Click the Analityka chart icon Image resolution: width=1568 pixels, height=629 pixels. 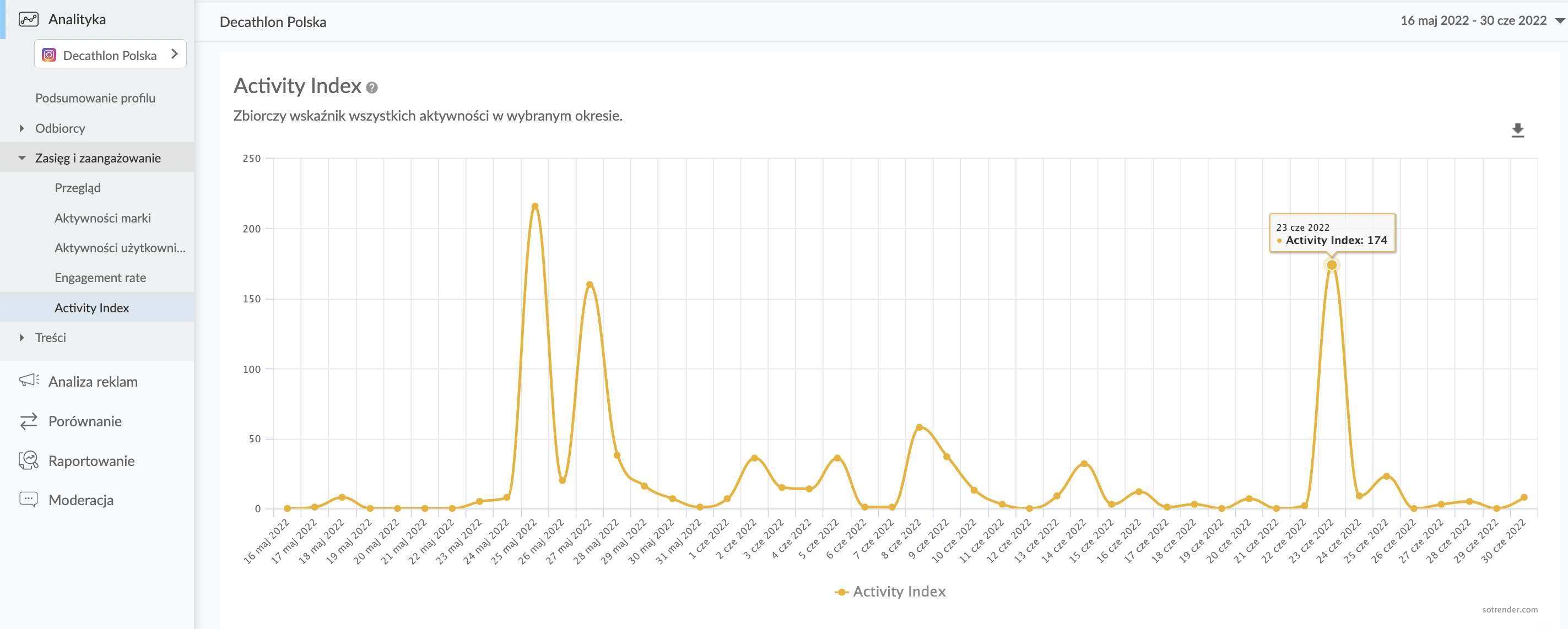[x=28, y=19]
